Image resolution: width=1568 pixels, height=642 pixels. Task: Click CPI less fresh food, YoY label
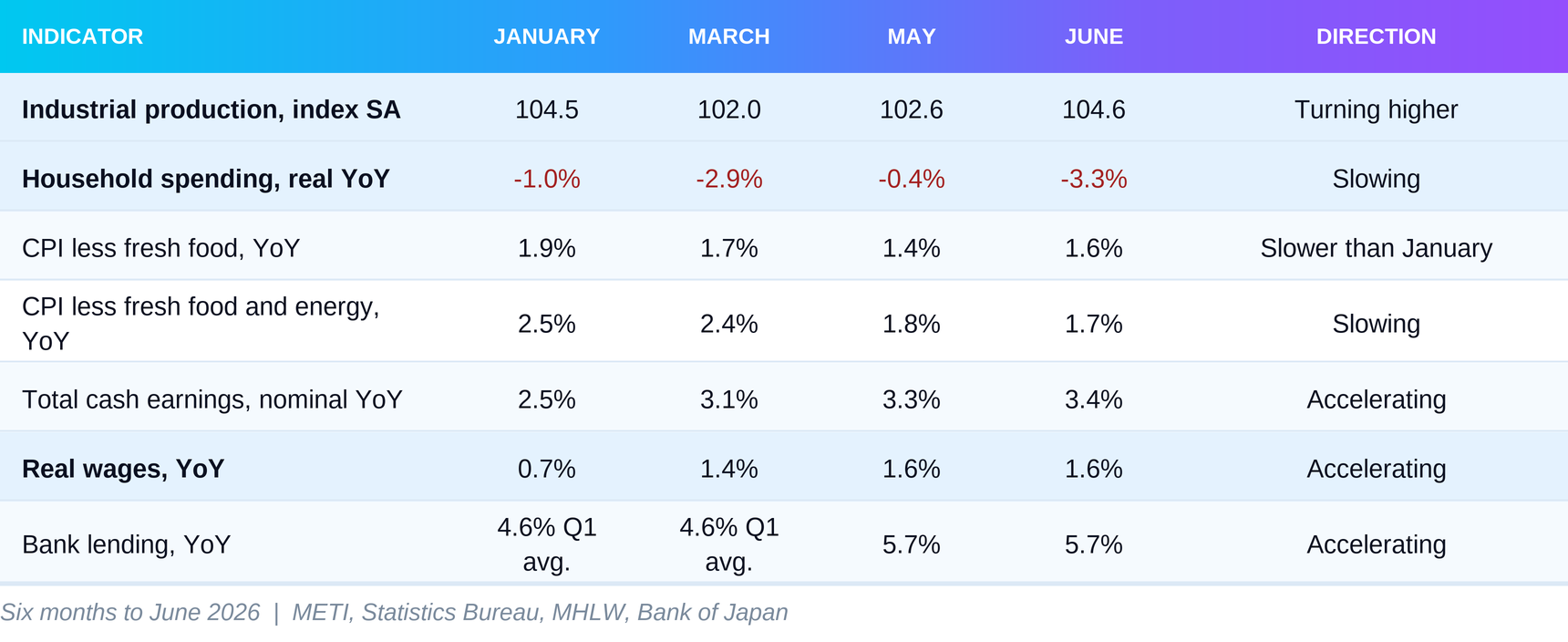[161, 248]
